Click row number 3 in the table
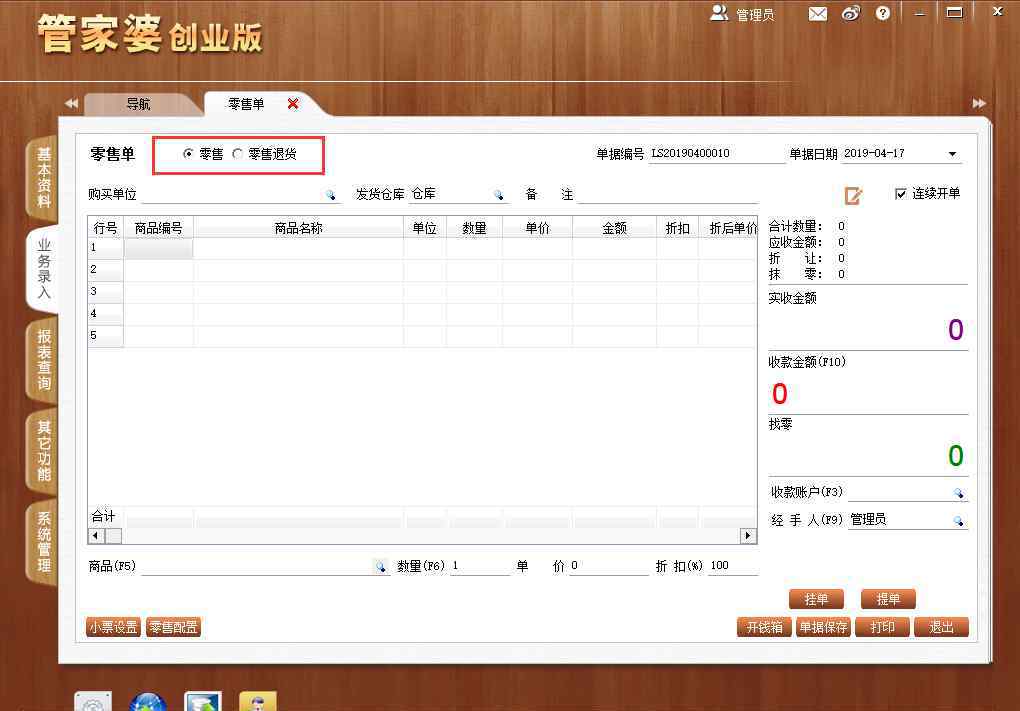The height and width of the screenshot is (711, 1020). coord(105,291)
